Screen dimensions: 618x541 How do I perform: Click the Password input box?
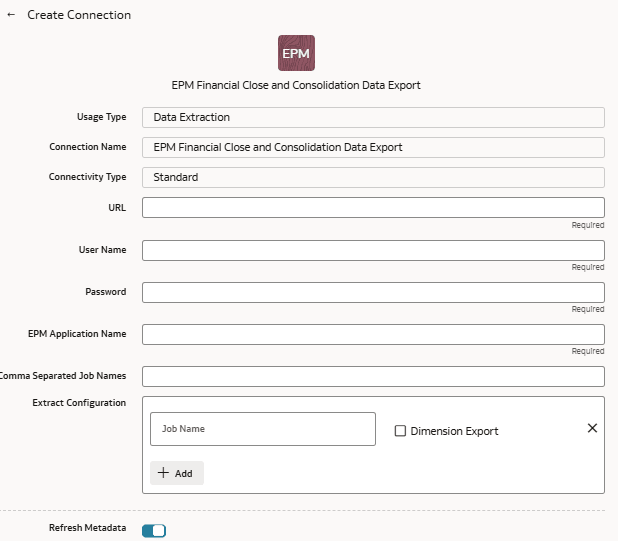click(x=373, y=292)
